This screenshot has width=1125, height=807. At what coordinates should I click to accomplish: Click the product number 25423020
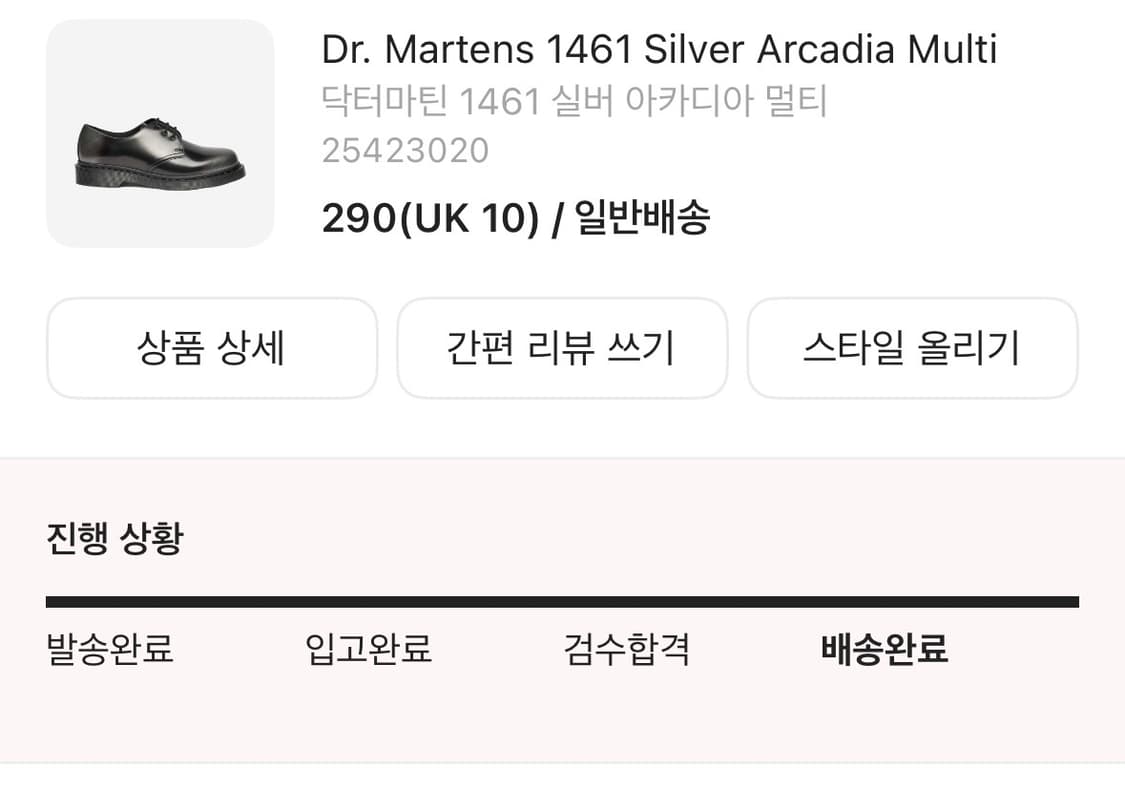coord(403,150)
